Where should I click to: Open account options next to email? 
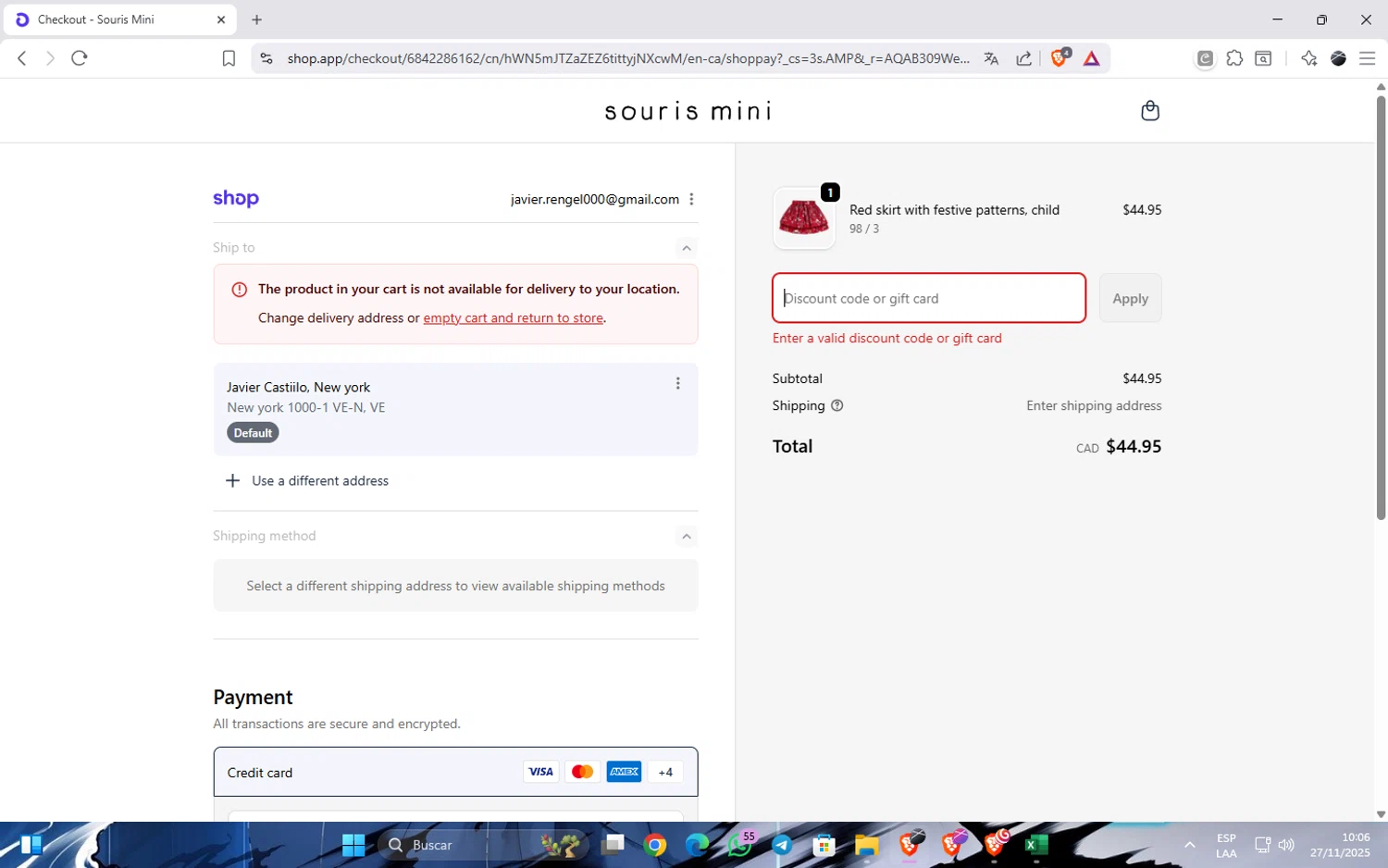pyautogui.click(x=691, y=199)
